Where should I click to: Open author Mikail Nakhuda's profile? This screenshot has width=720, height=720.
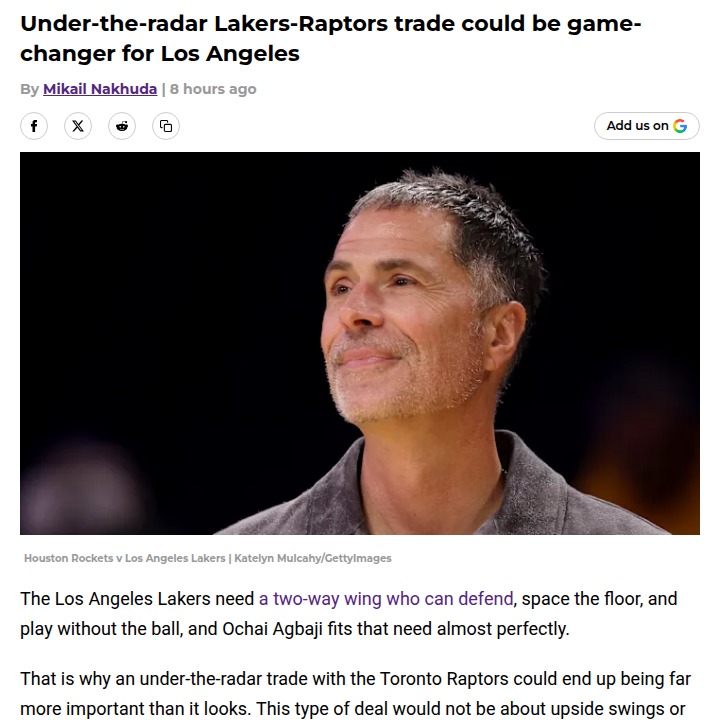pos(100,89)
